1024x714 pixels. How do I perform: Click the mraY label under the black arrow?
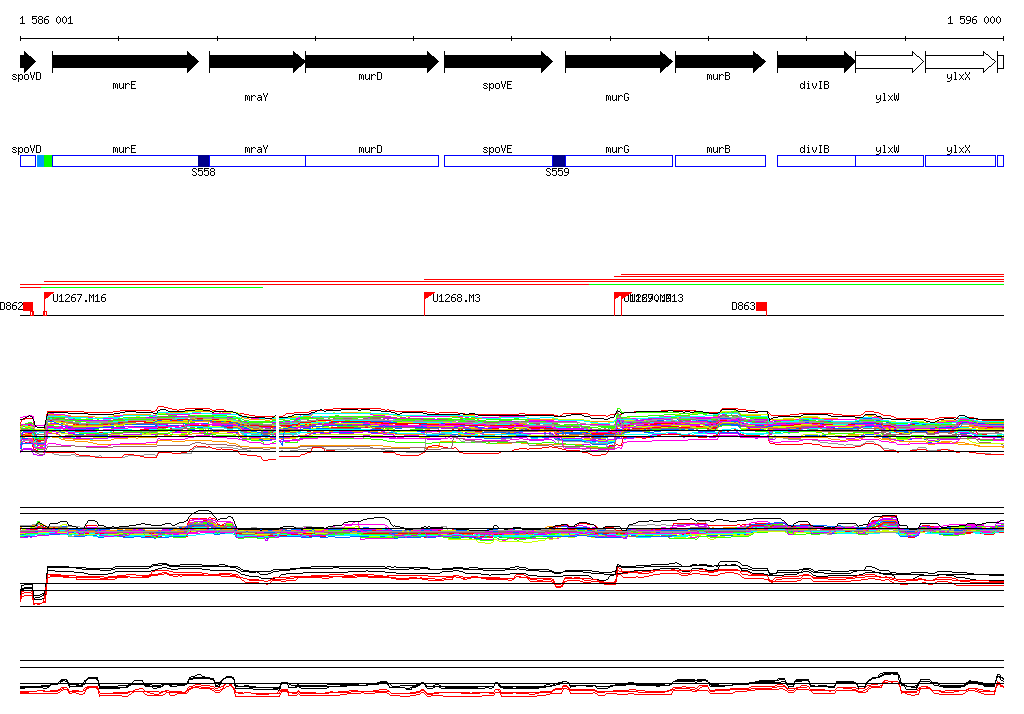click(x=256, y=97)
